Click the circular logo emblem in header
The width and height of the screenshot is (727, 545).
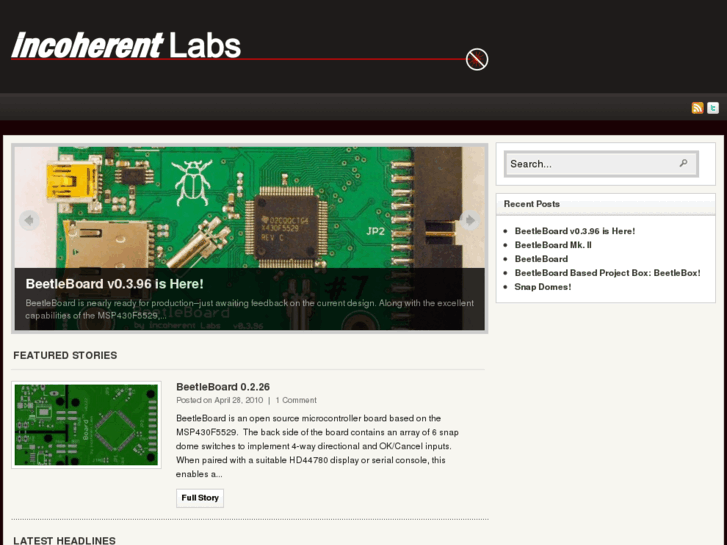point(477,59)
